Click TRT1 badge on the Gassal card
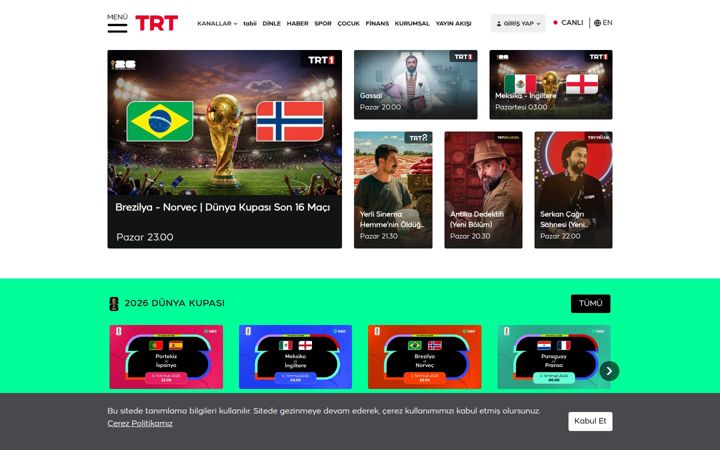The image size is (720, 450). pos(463,56)
